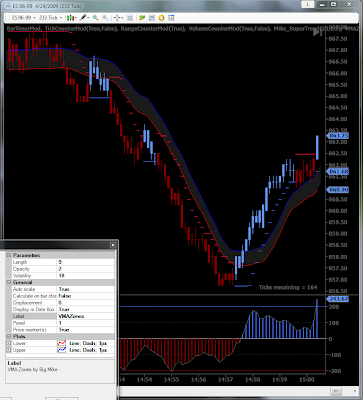Select the drawing tools pencil icon
Screen dimensions: 363x400
click(82, 18)
